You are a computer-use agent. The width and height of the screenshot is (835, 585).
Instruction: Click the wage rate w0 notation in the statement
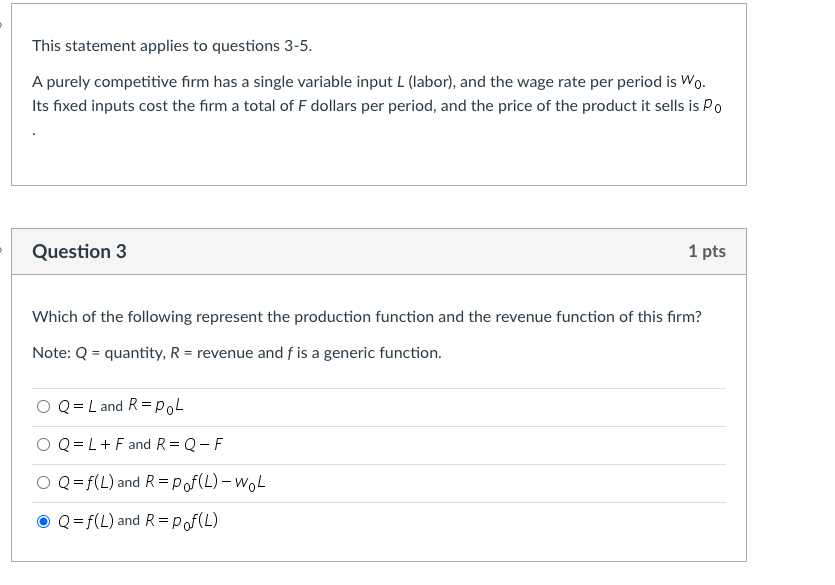[x=708, y=82]
